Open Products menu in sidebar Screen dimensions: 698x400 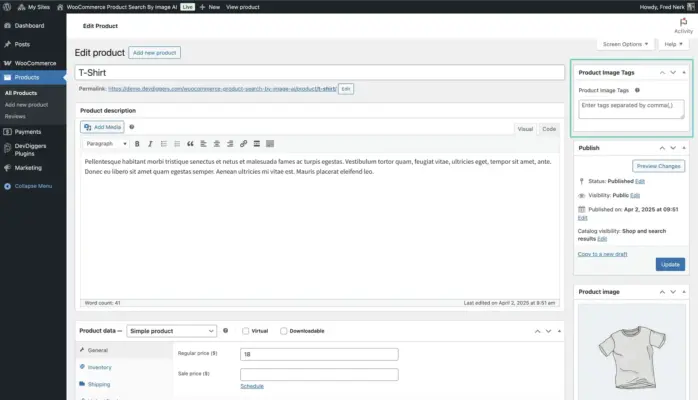pos(33,77)
